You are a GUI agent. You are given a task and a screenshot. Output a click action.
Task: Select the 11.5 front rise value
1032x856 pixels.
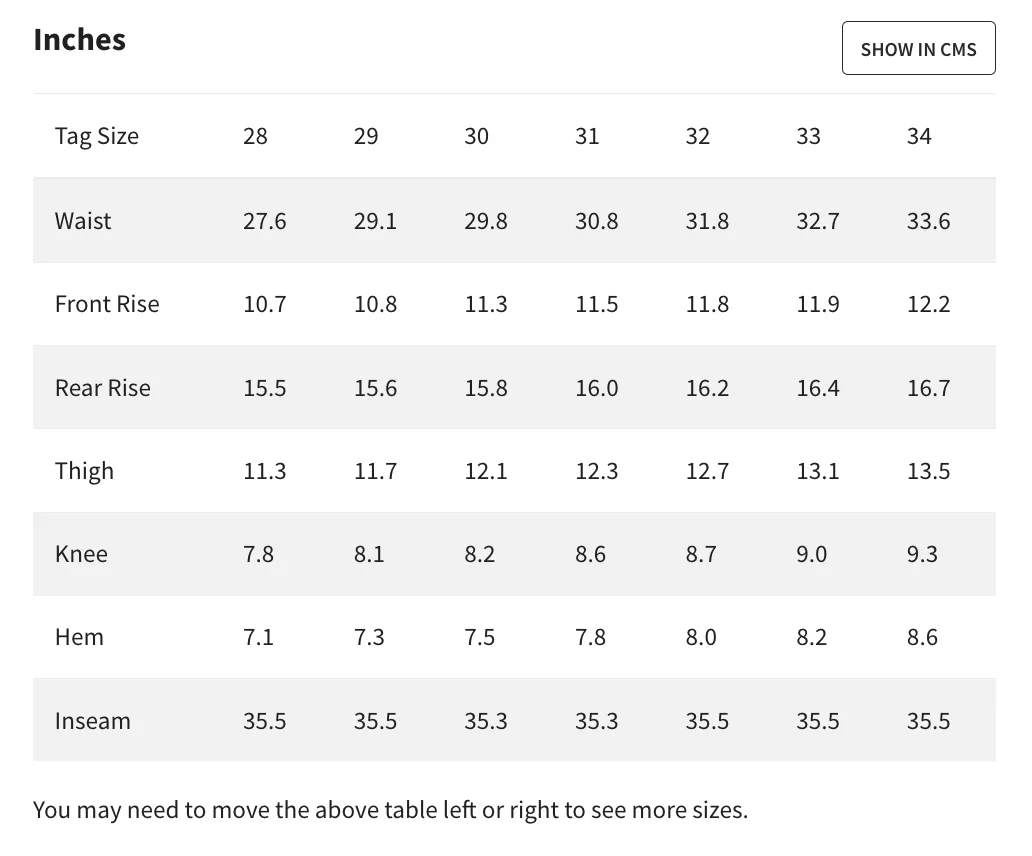pyautogui.click(x=596, y=304)
